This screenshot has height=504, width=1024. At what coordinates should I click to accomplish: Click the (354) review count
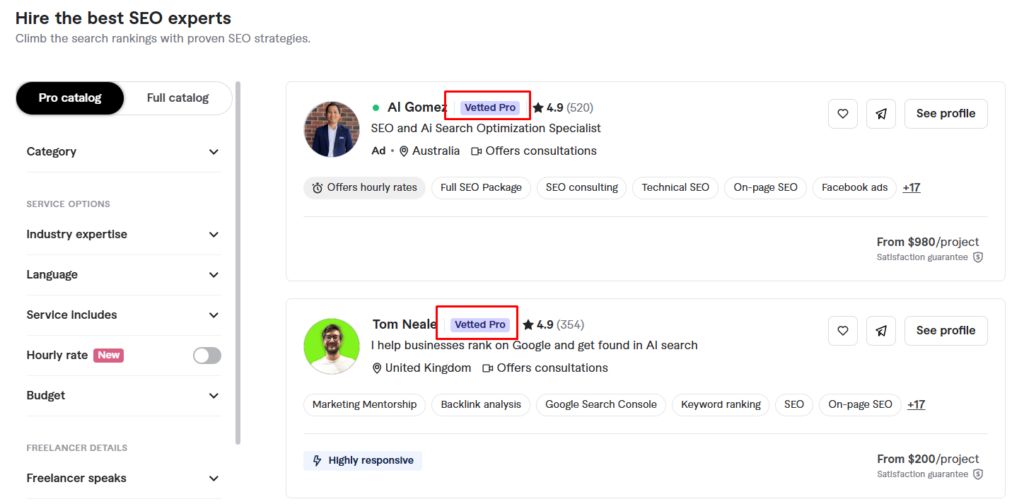[570, 324]
